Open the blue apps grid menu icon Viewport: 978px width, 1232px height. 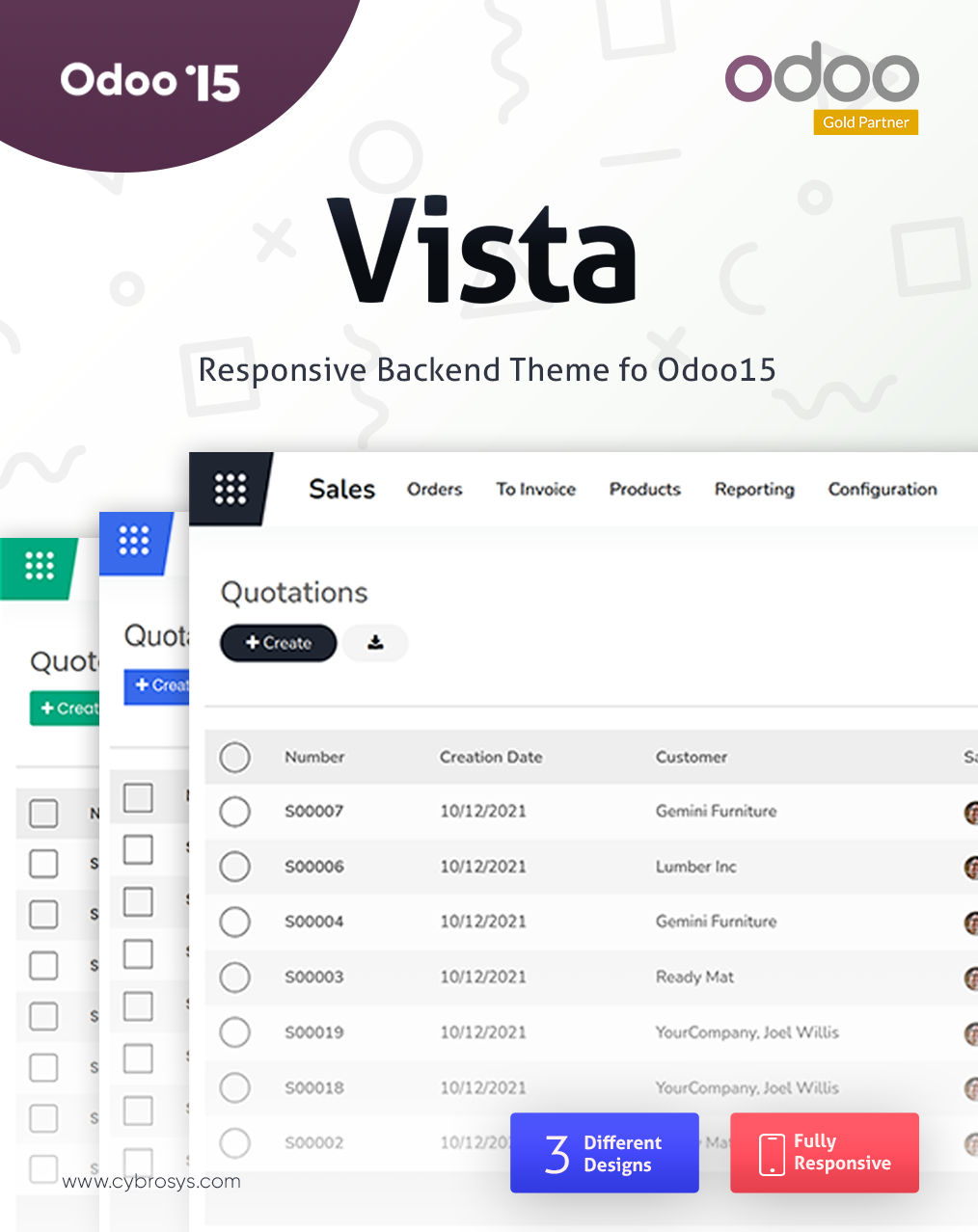click(134, 541)
